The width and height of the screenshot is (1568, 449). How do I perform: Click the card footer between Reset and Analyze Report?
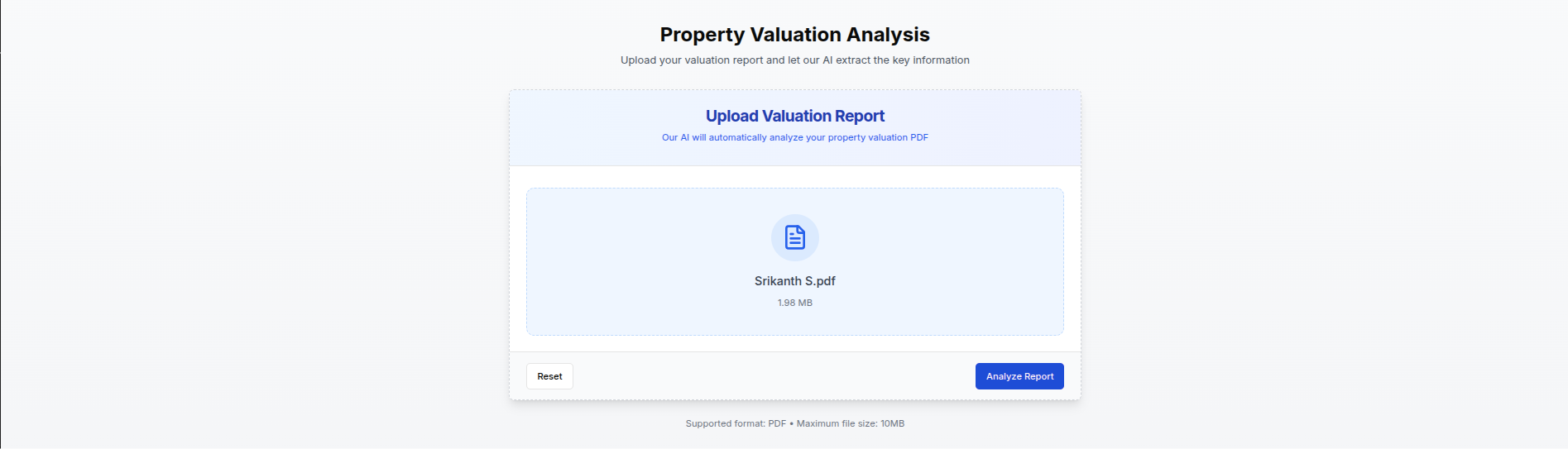pos(770,376)
